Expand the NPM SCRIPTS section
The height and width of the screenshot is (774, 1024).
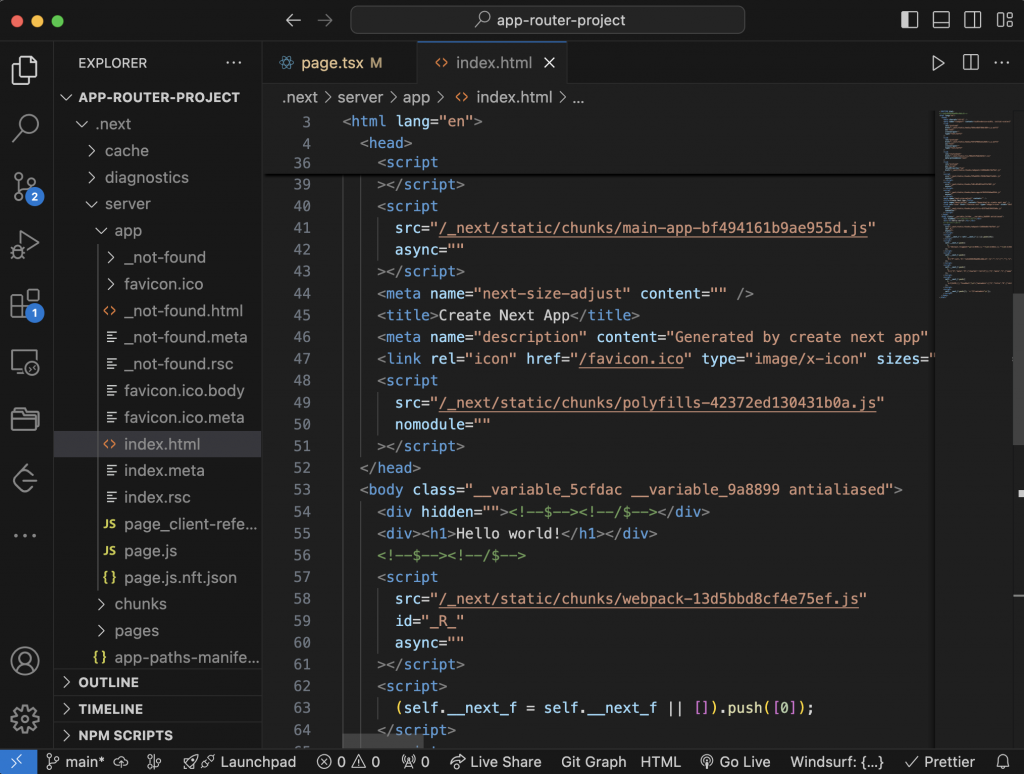point(157,735)
